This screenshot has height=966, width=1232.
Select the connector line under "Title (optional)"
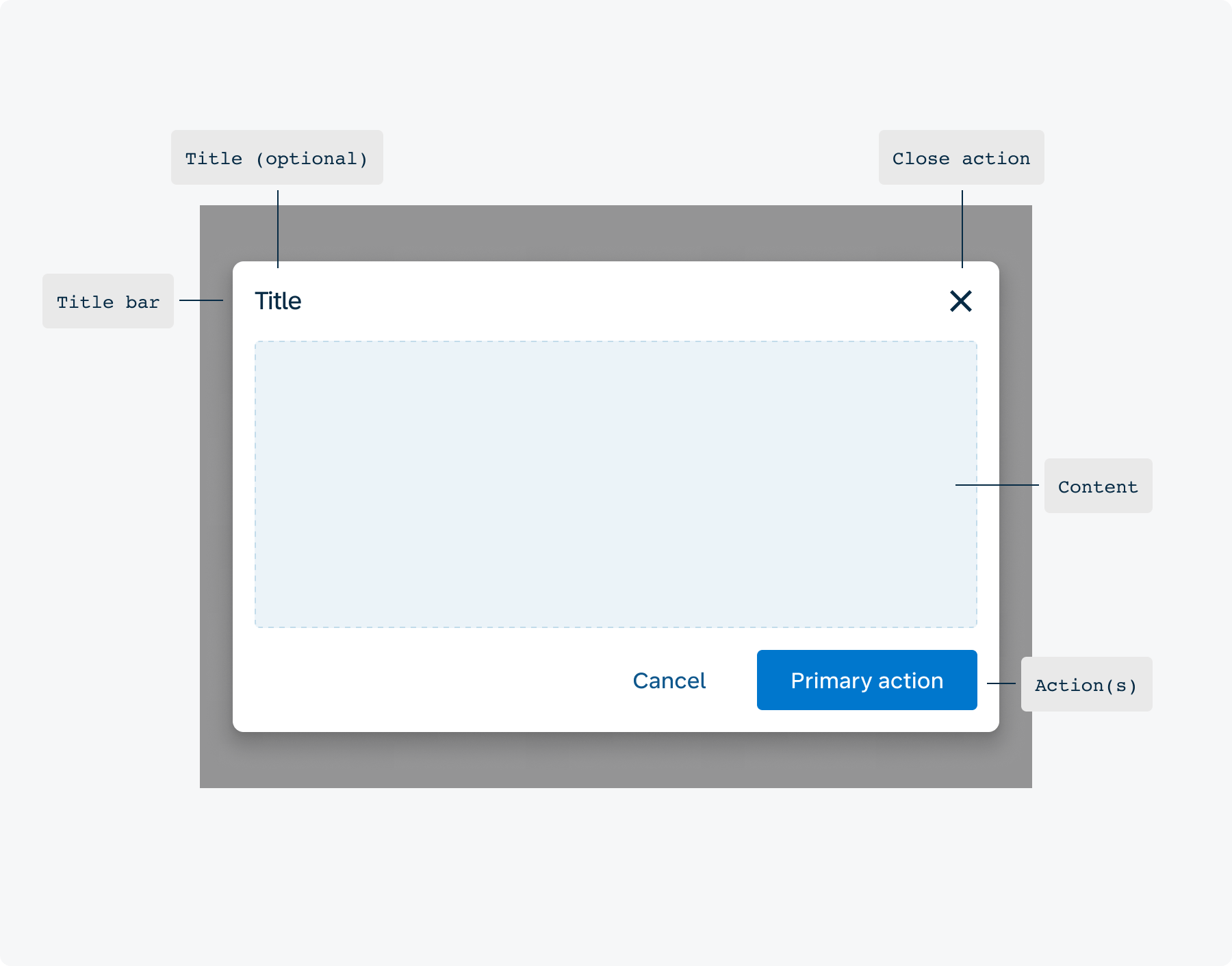coord(278,229)
